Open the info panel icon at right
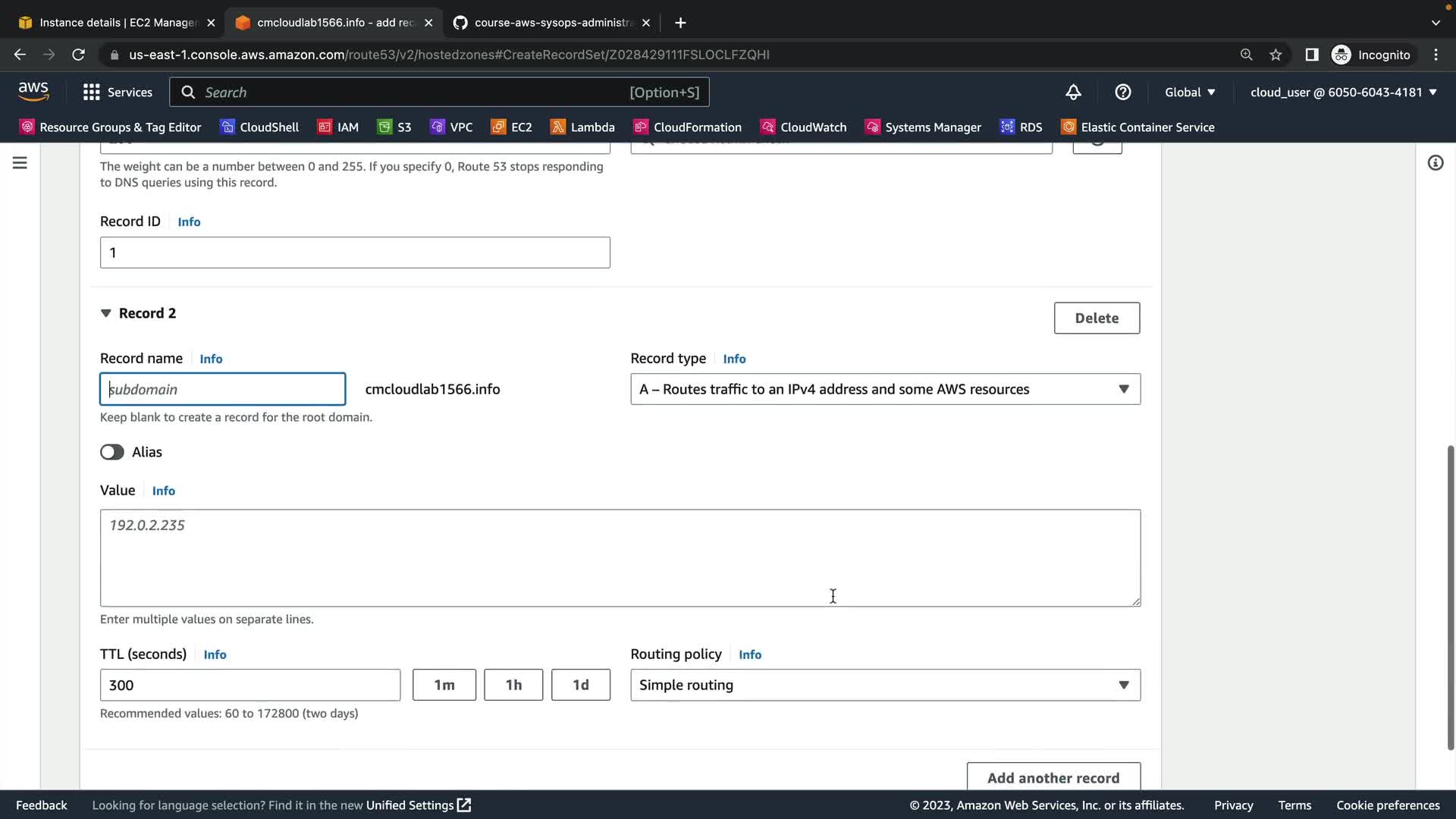 tap(1436, 163)
